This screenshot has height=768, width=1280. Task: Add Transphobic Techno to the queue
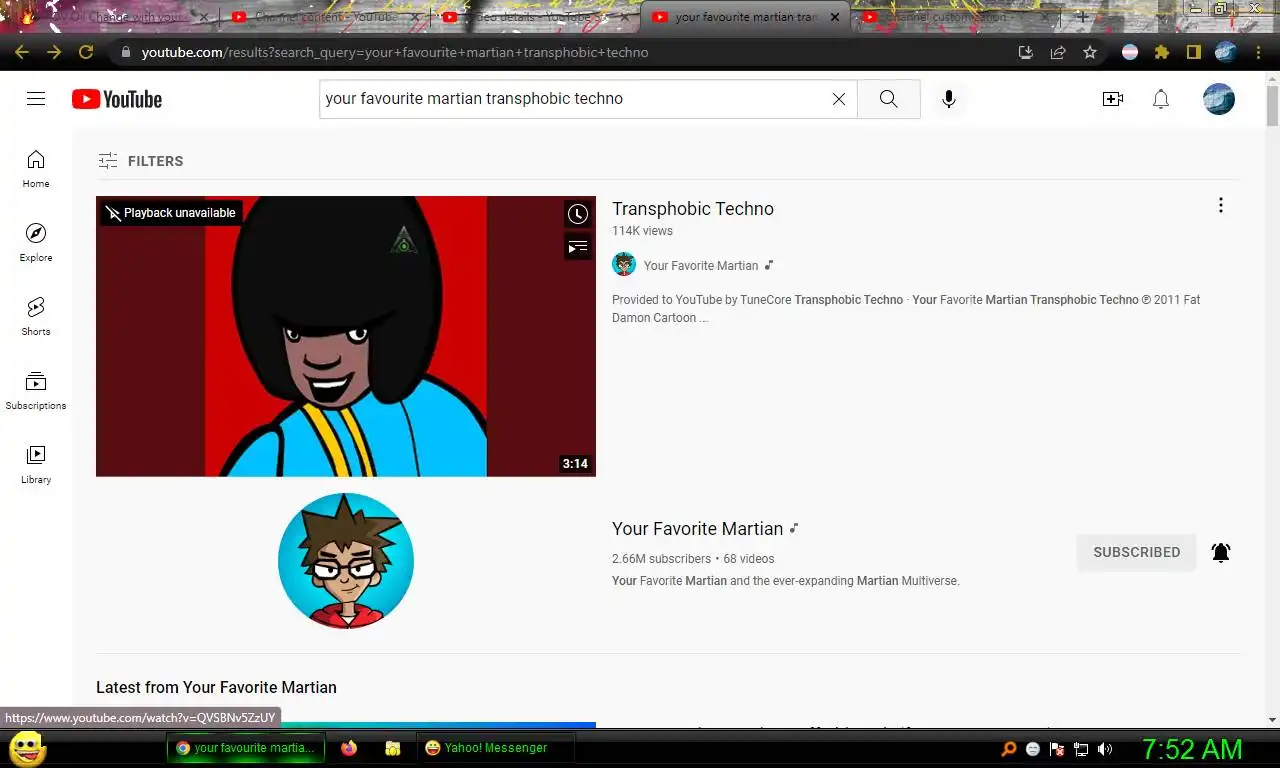point(578,246)
